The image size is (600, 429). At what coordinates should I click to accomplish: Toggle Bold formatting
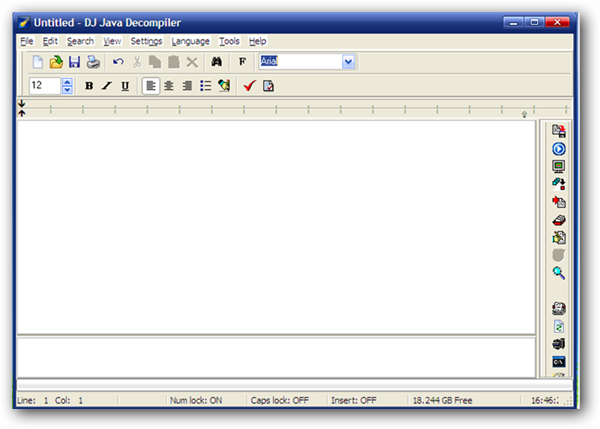[89, 86]
